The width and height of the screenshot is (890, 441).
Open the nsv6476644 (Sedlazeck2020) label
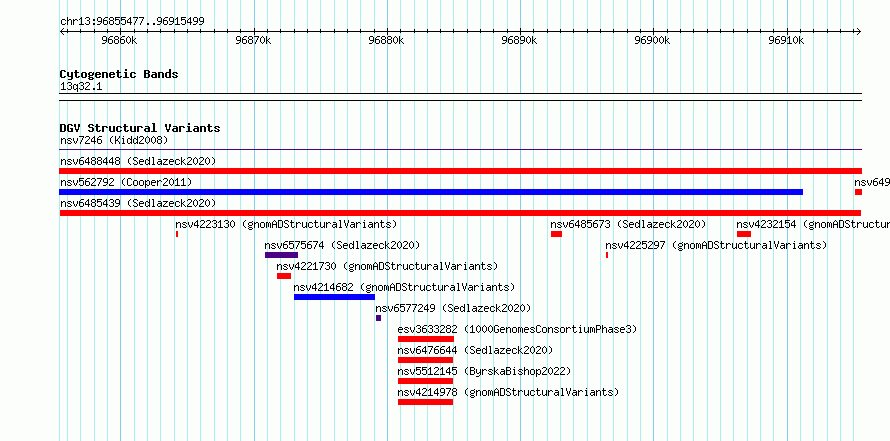pyautogui.click(x=475, y=350)
